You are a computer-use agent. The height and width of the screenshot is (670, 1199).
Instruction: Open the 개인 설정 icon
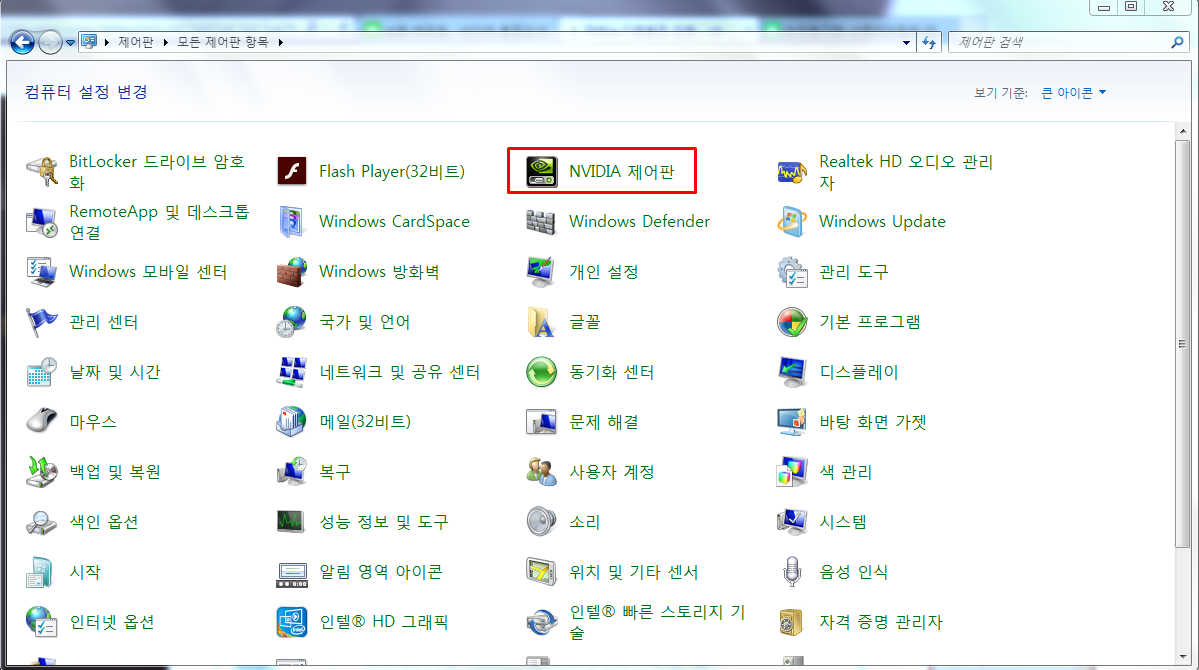541,272
